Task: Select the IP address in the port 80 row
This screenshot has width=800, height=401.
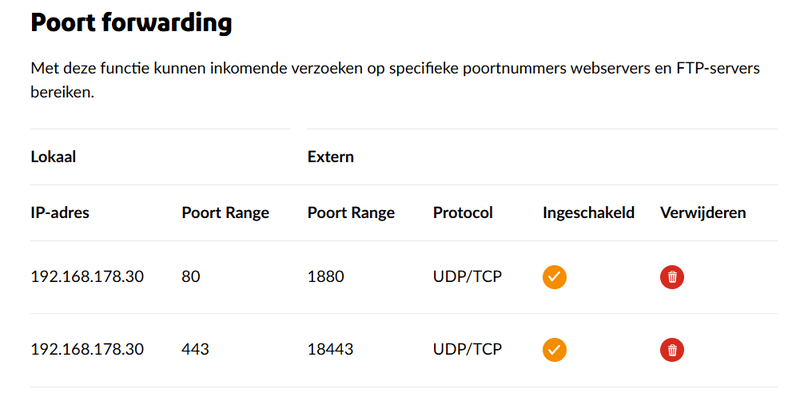Action: coord(88,277)
